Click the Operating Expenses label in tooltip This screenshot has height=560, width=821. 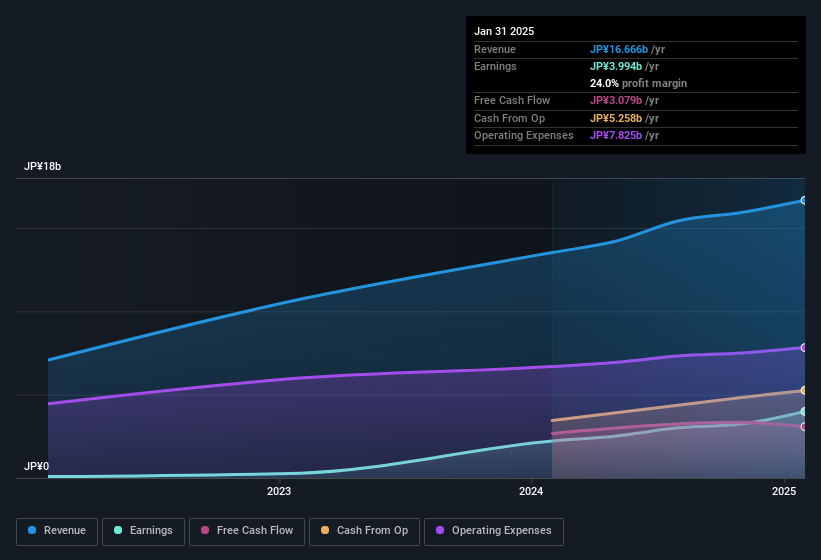coord(524,136)
